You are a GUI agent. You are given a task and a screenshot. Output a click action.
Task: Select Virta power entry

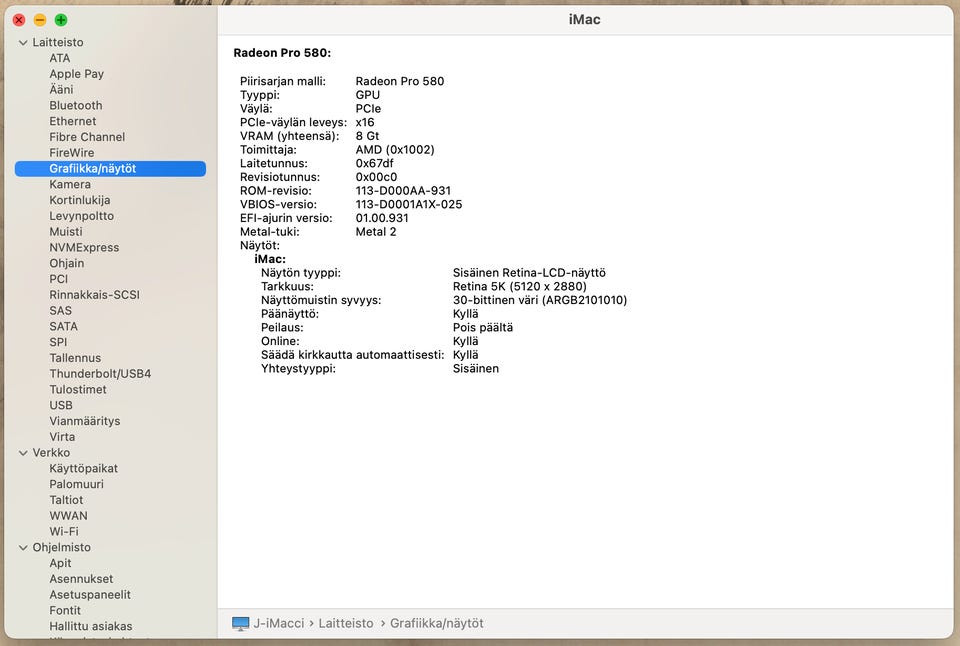62,437
